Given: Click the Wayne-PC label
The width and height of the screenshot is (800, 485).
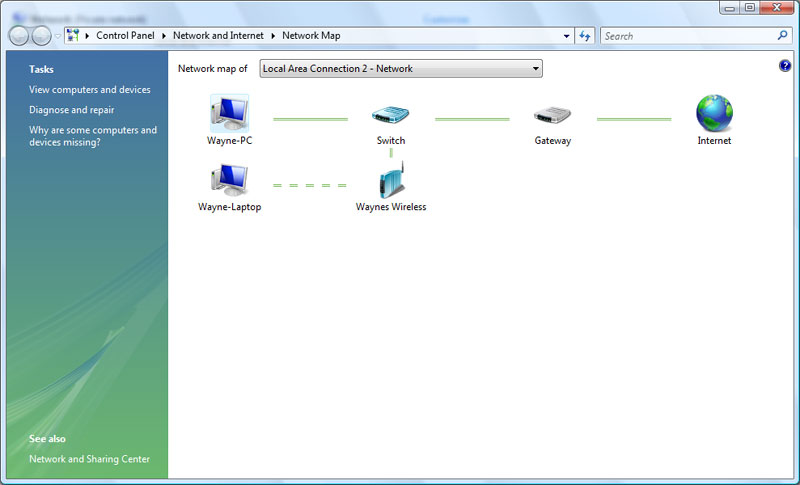Looking at the screenshot, I should point(230,140).
